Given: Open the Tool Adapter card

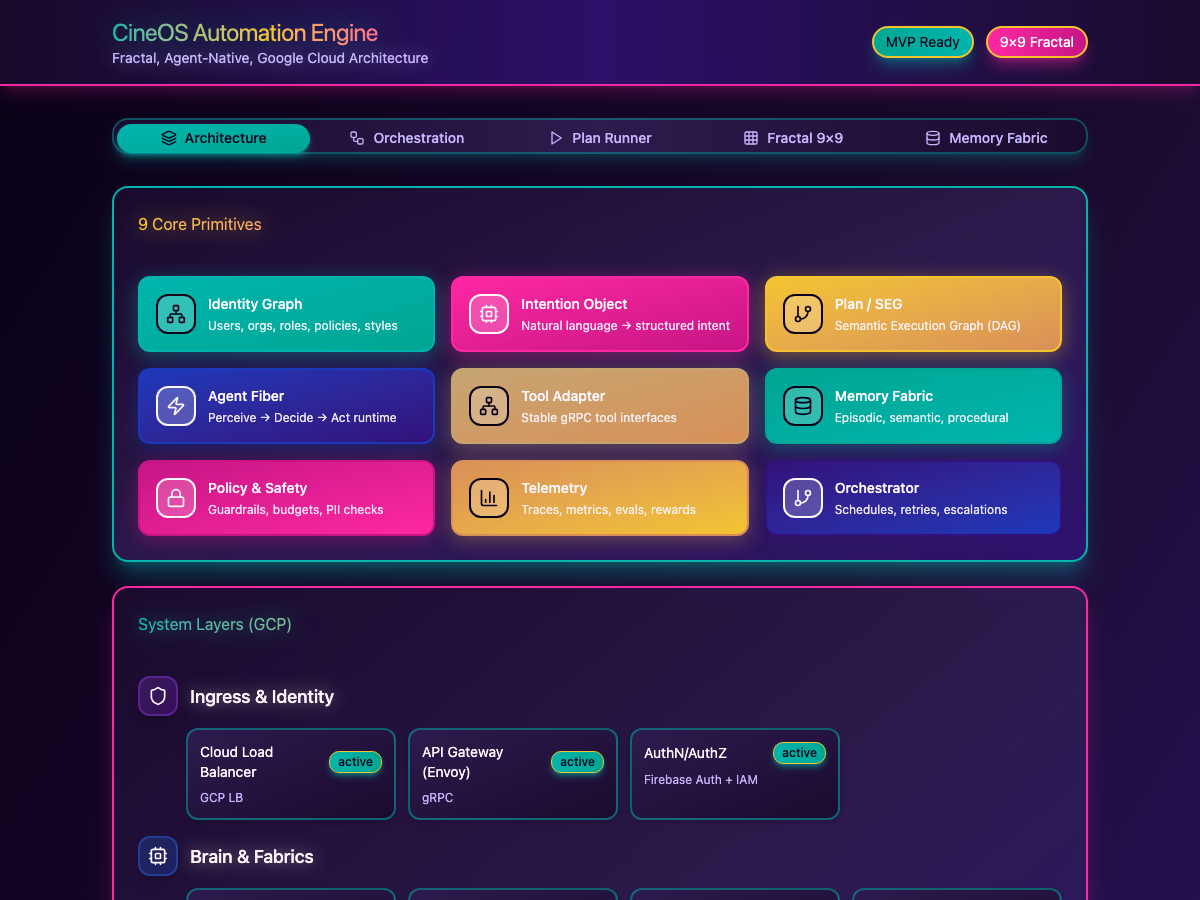Looking at the screenshot, I should click(600, 406).
